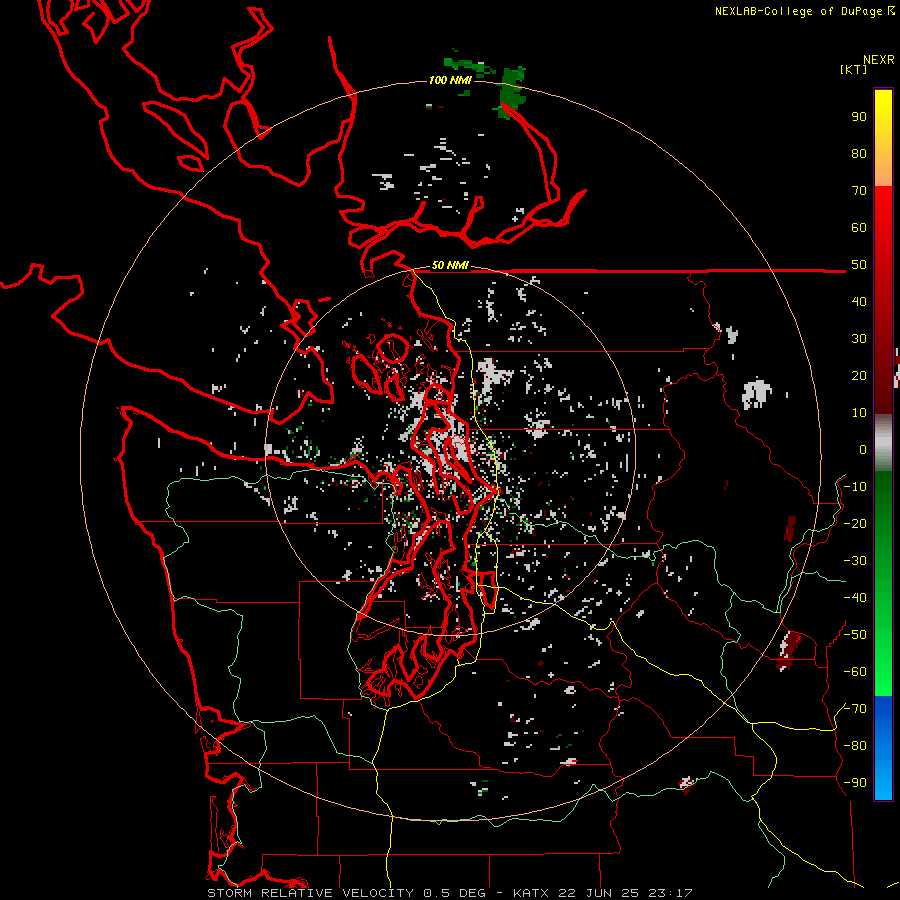This screenshot has width=900, height=900.
Task: Click the "30" value on velocity scale
Action: (x=859, y=339)
